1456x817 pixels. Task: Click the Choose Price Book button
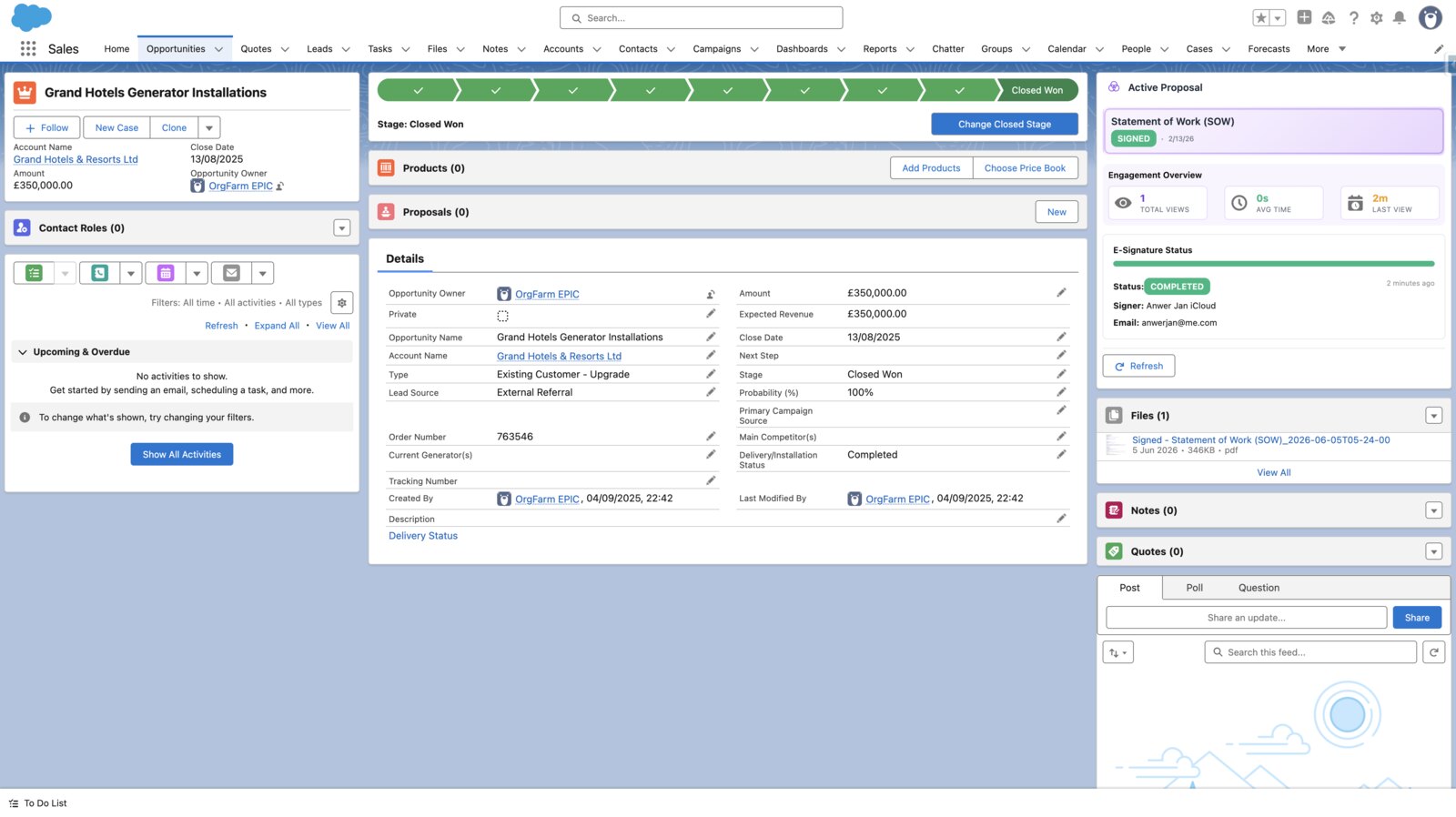1025,168
